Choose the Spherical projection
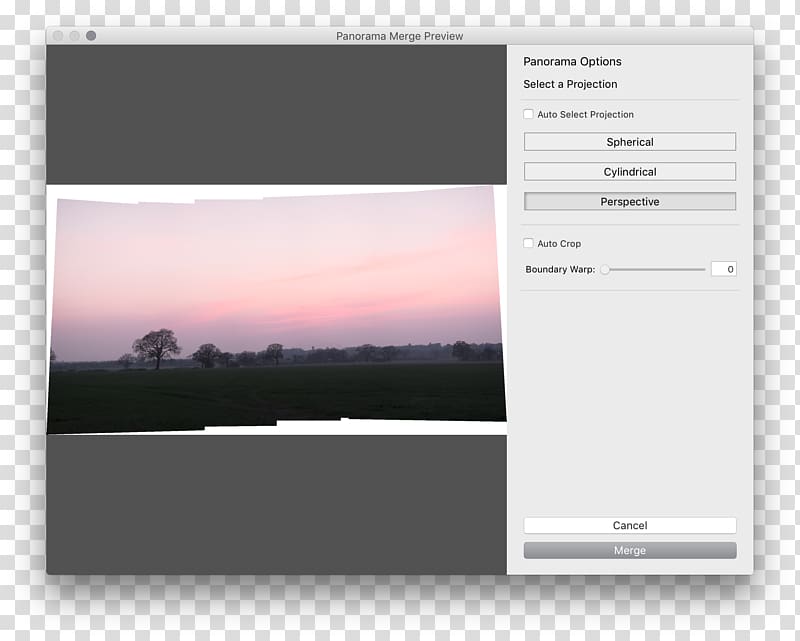 (x=630, y=142)
